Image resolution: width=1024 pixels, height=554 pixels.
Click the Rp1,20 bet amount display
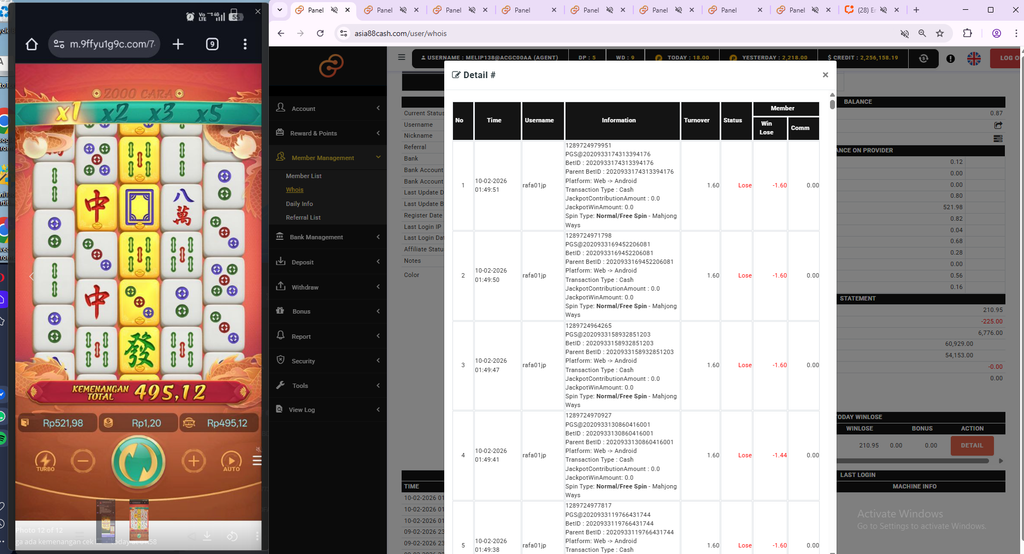(138, 423)
